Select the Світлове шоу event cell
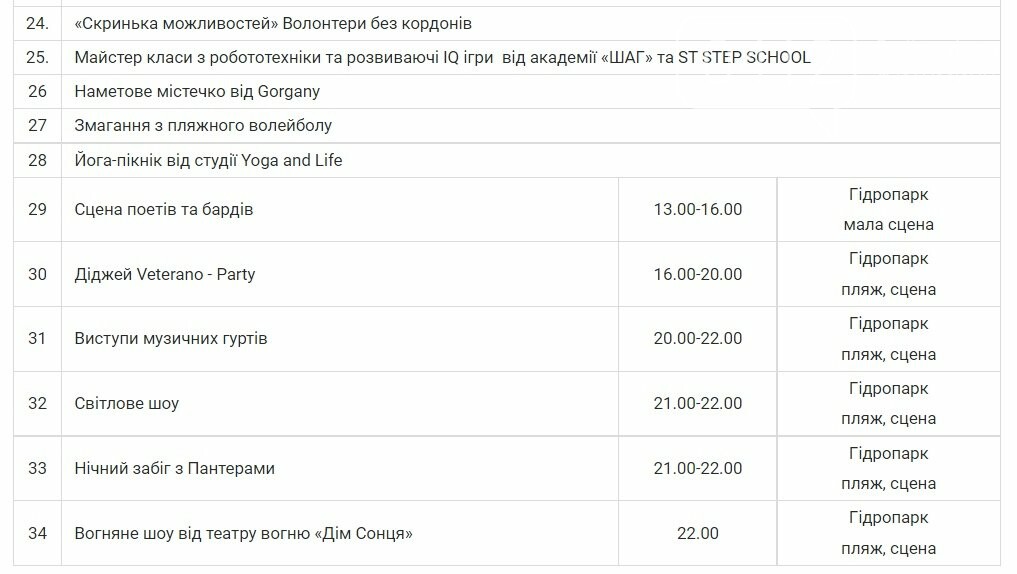Viewport: 1017px width, 574px height. pyautogui.click(x=127, y=403)
